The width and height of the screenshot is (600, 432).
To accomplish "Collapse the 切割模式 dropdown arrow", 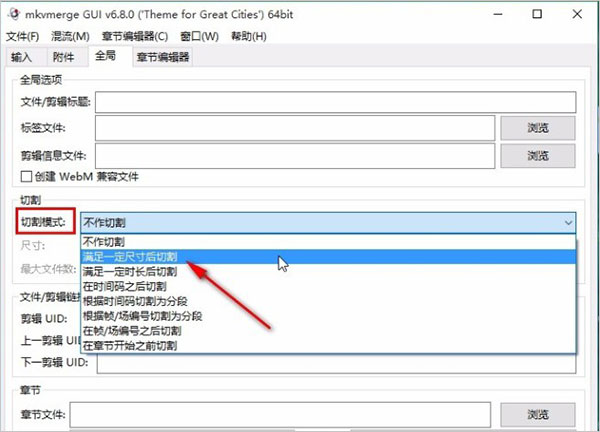I will 568,223.
